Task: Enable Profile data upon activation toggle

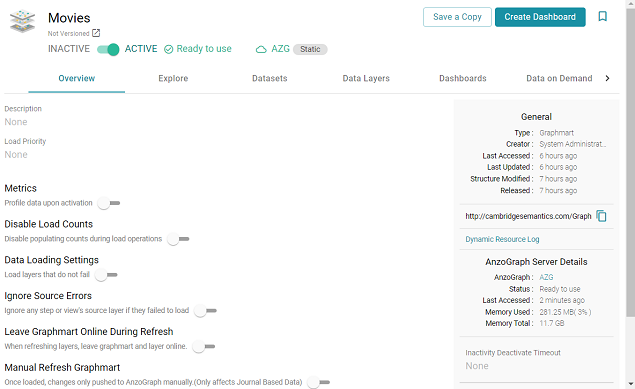Action: click(x=109, y=203)
